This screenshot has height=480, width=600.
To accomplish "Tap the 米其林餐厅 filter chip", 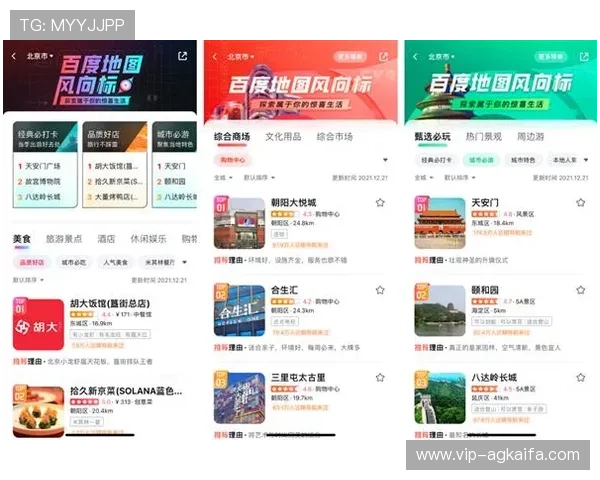I will [160, 263].
